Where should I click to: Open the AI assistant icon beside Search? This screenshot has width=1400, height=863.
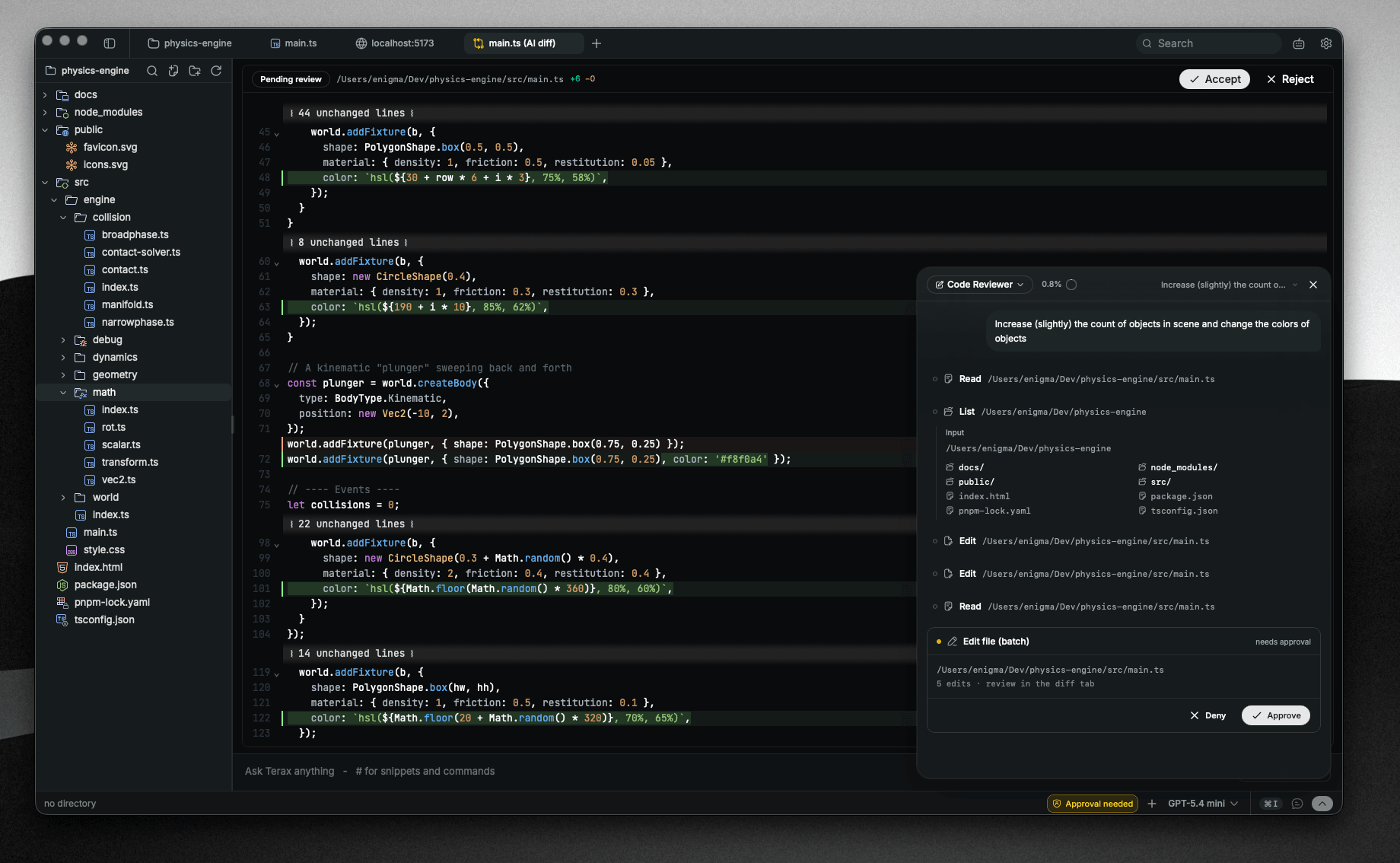[1299, 43]
